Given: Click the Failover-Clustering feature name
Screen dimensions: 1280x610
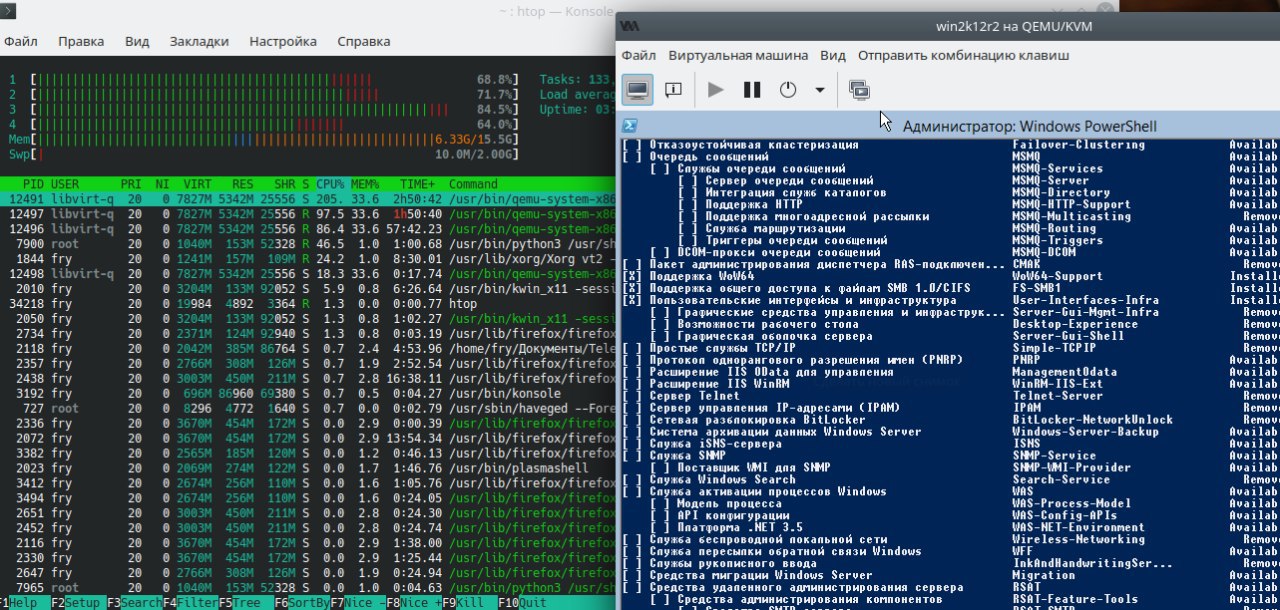Looking at the screenshot, I should pyautogui.click(x=1078, y=145).
